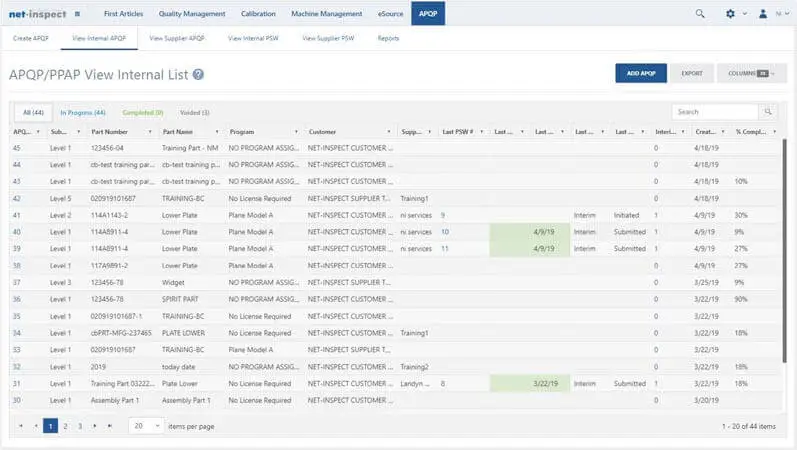Open Program column filter dropdown
The width and height of the screenshot is (797, 450).
[296, 132]
